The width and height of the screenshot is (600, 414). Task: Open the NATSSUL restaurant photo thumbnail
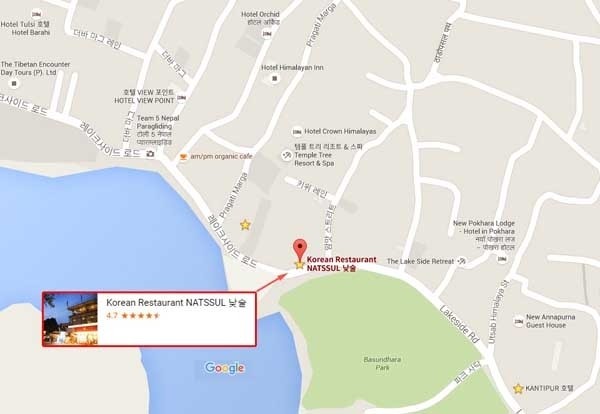[70, 319]
